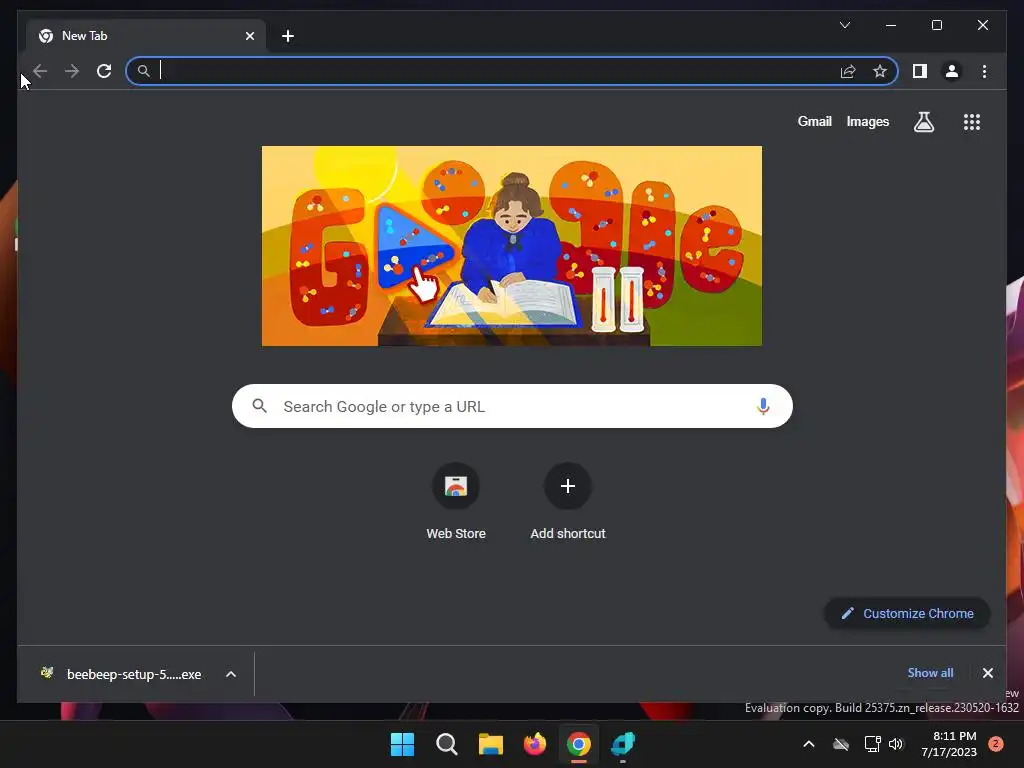Show hidden system tray icons

point(808,744)
